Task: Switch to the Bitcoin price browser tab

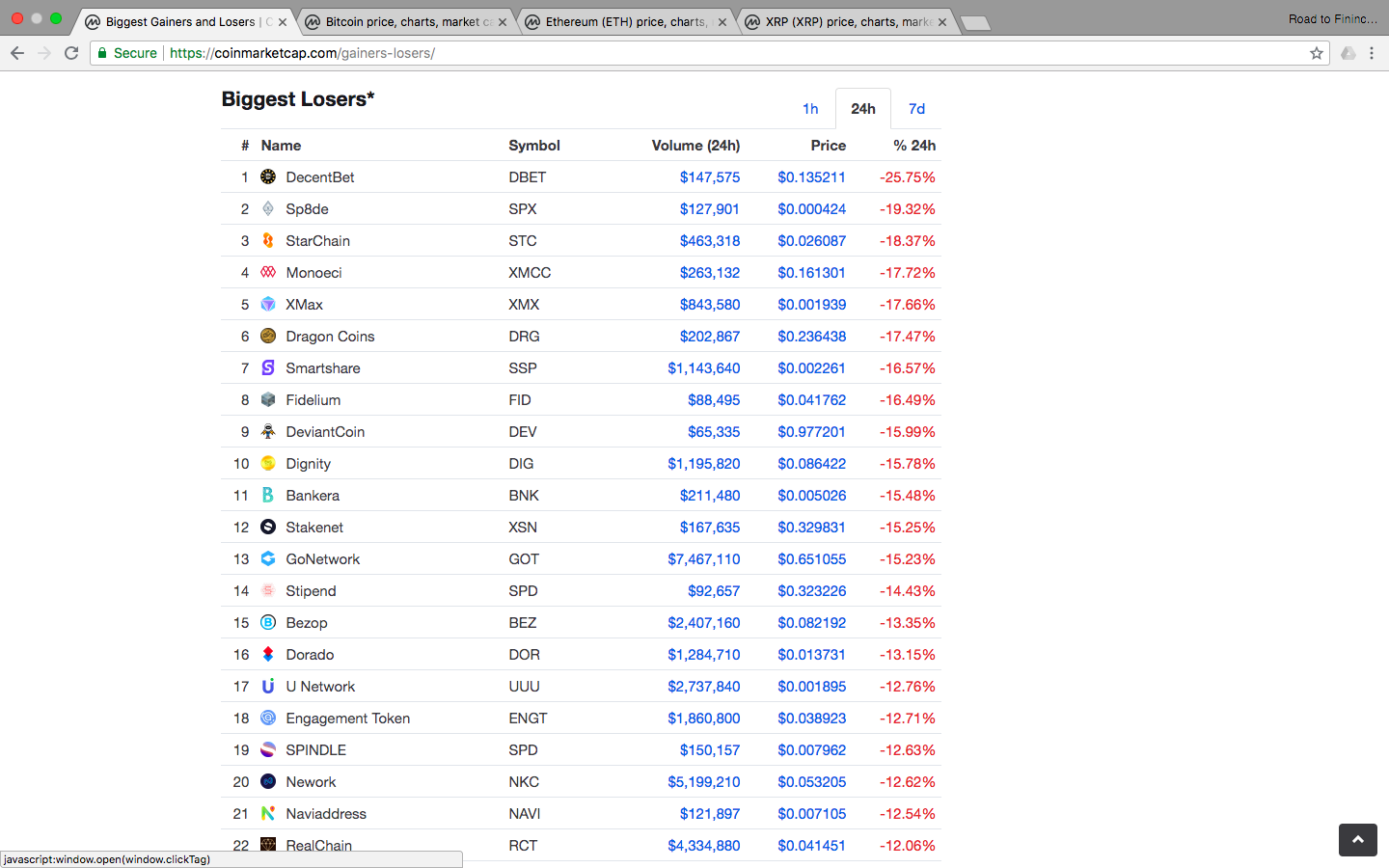Action: point(408,21)
